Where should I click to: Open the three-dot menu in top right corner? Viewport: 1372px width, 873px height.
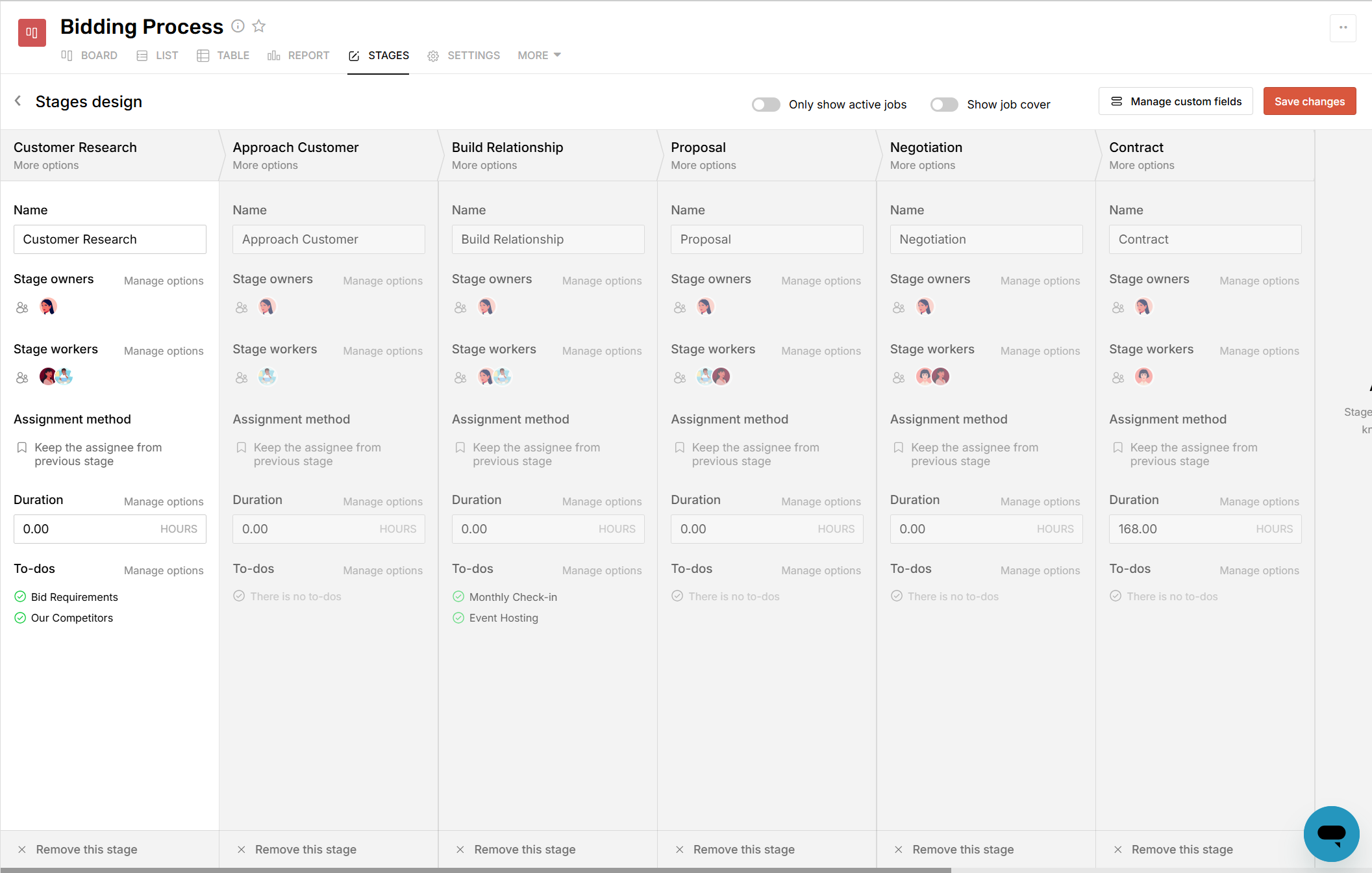coord(1343,28)
